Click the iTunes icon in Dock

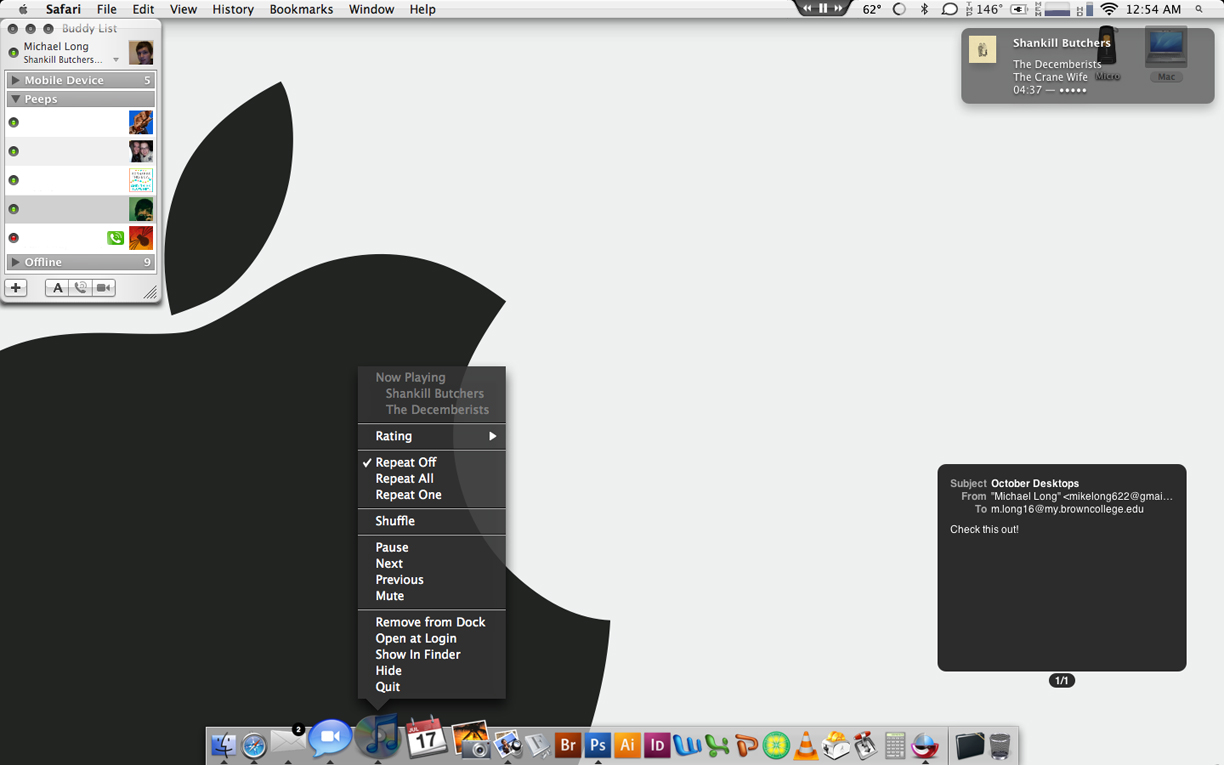378,736
